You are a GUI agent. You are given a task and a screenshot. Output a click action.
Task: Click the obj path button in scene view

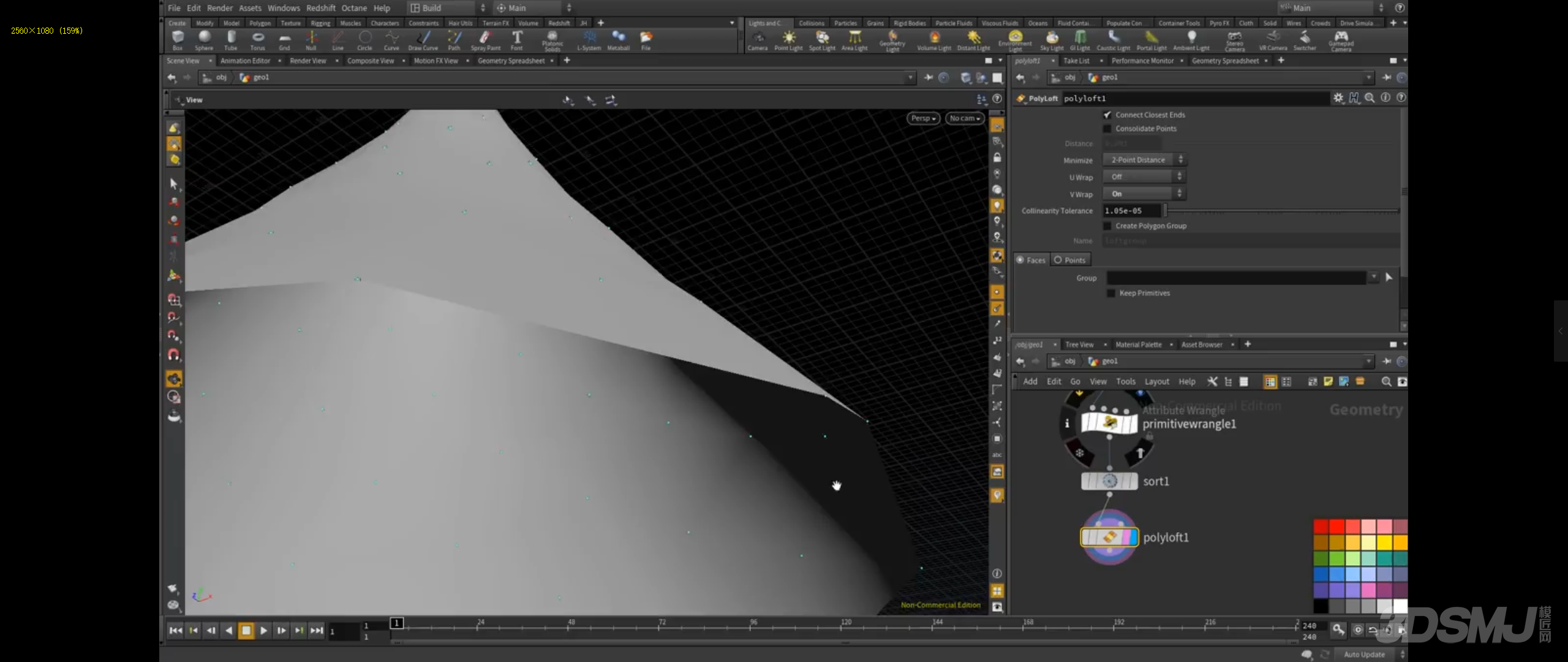[215, 77]
